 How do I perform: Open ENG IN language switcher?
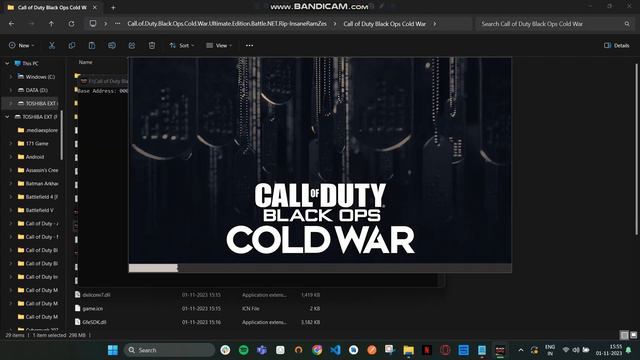point(550,350)
